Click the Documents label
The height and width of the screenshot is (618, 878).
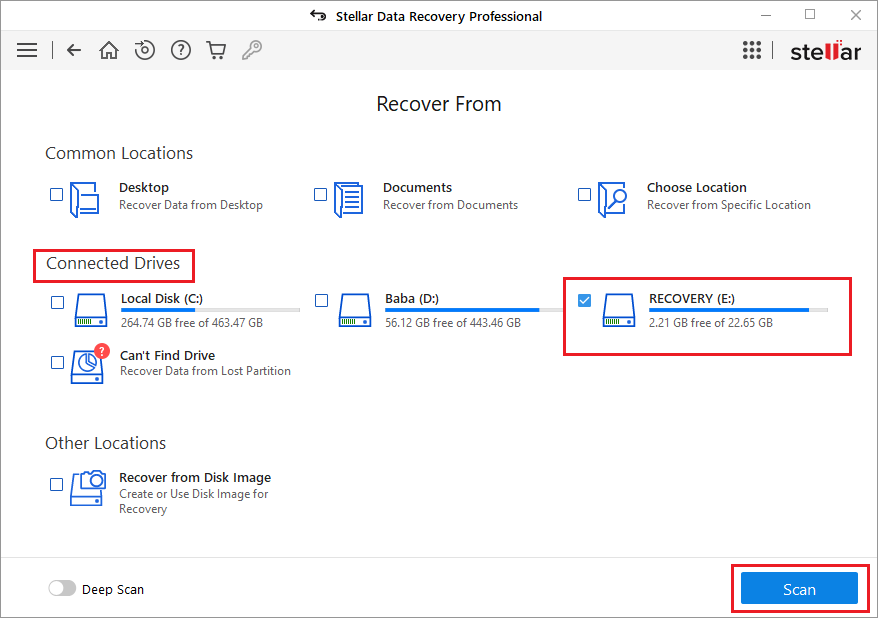click(x=417, y=188)
